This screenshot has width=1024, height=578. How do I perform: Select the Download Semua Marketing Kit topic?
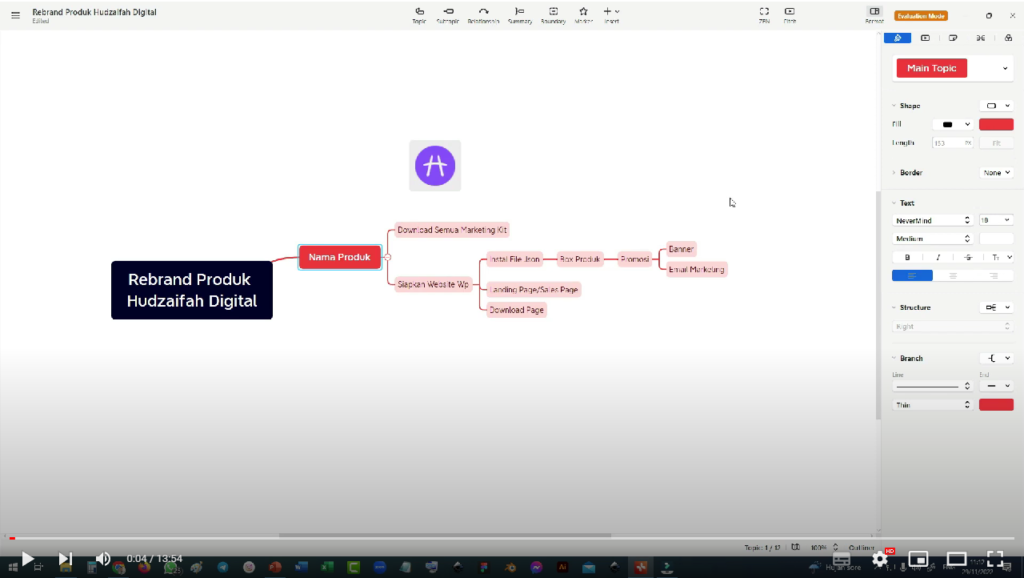coord(452,230)
